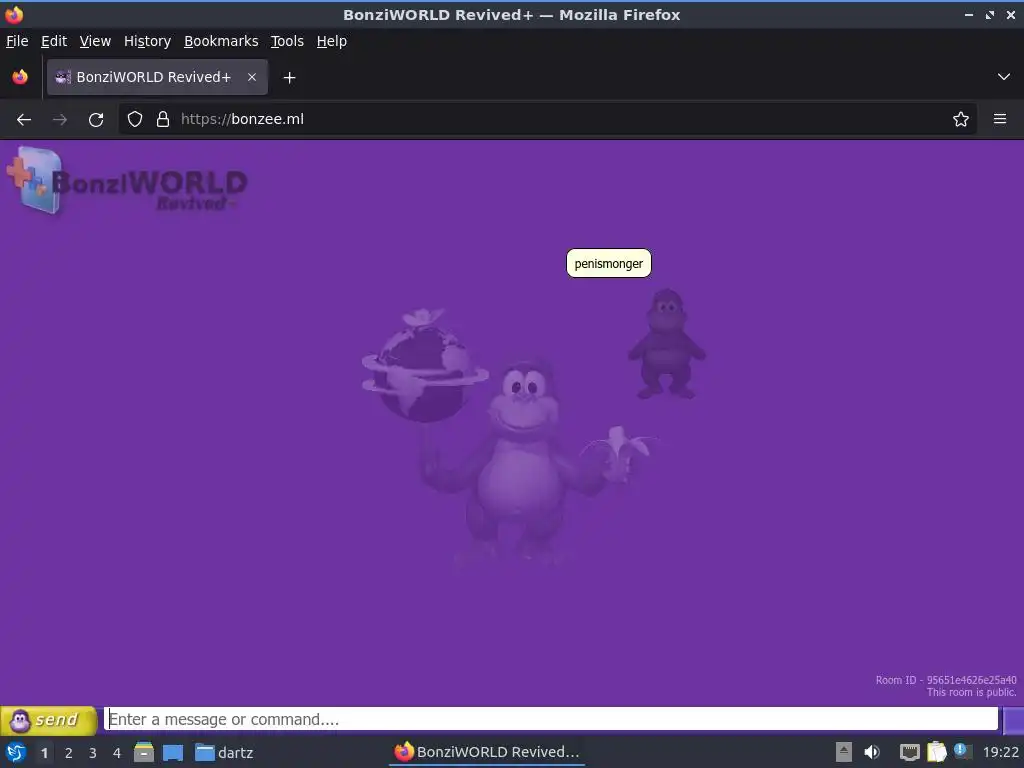Click the small purple Bonzi character
The image size is (1024, 768).
point(666,344)
